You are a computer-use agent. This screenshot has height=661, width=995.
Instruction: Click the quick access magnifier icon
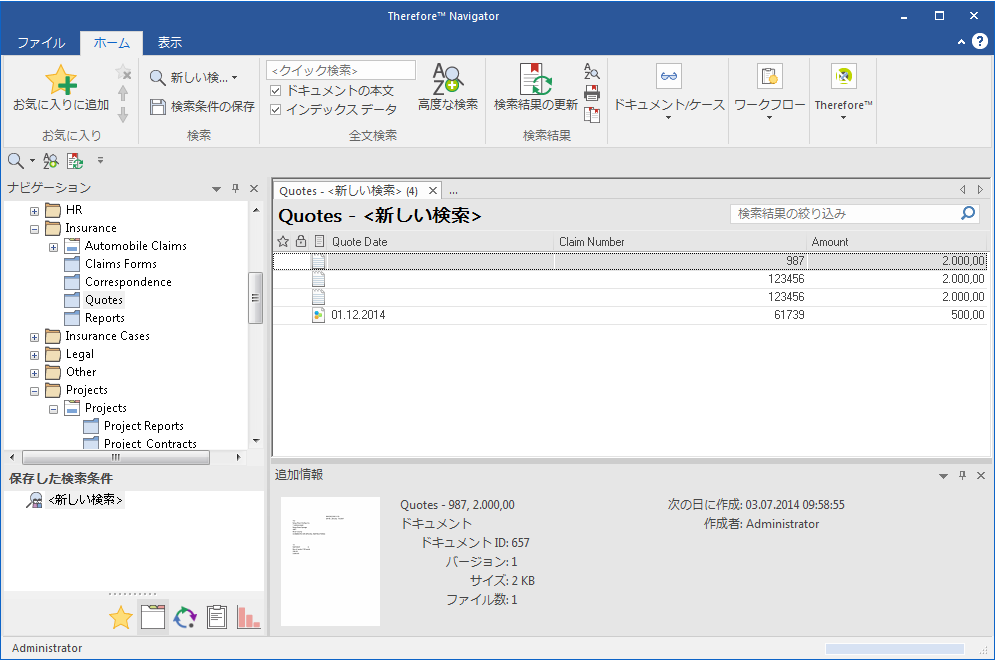coord(16,161)
